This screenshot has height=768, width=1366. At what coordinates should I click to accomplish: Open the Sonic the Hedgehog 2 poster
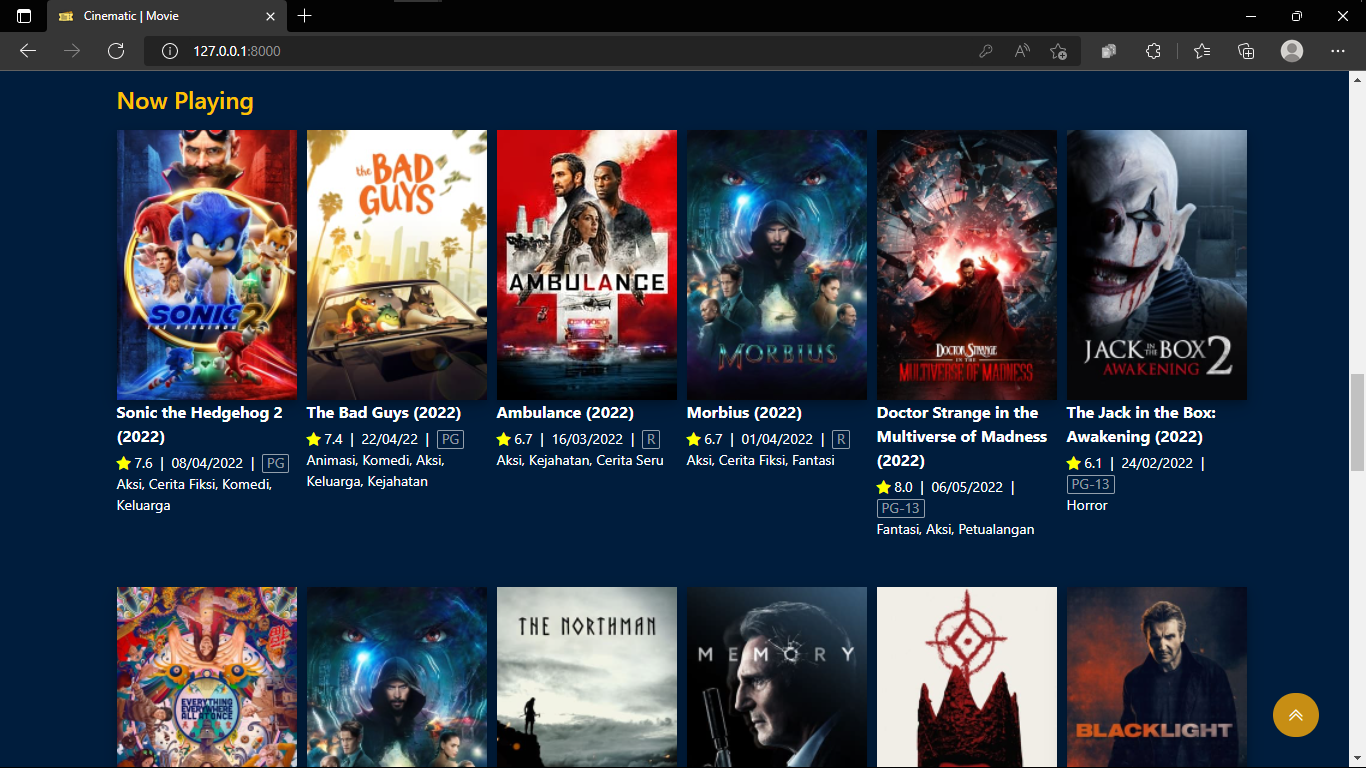207,265
